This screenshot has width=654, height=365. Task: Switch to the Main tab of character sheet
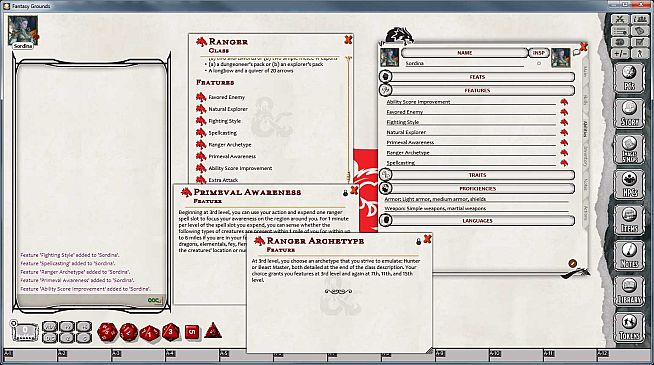tap(585, 71)
